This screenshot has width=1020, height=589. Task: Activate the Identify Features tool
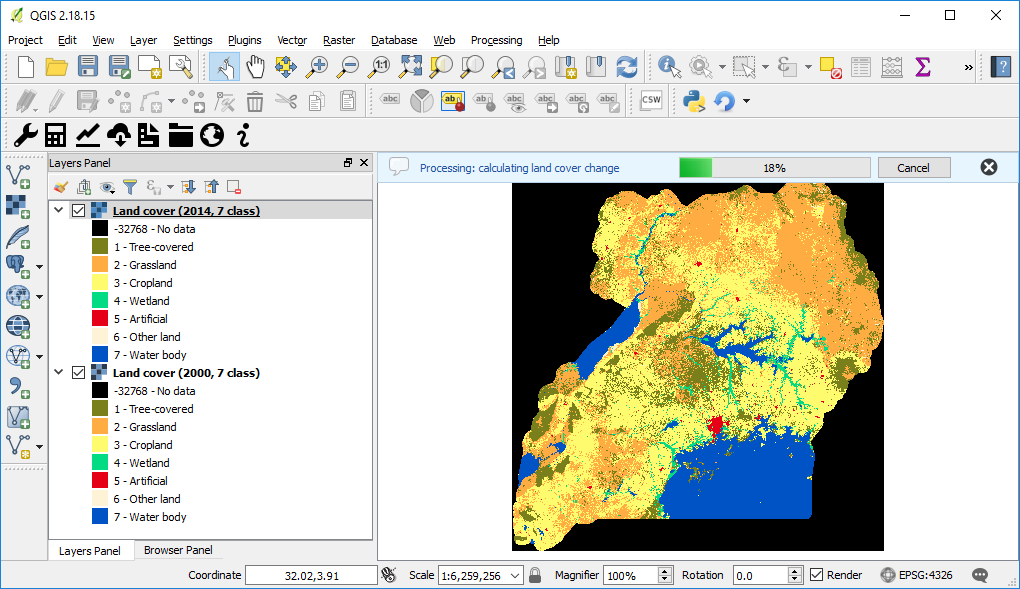coord(668,67)
